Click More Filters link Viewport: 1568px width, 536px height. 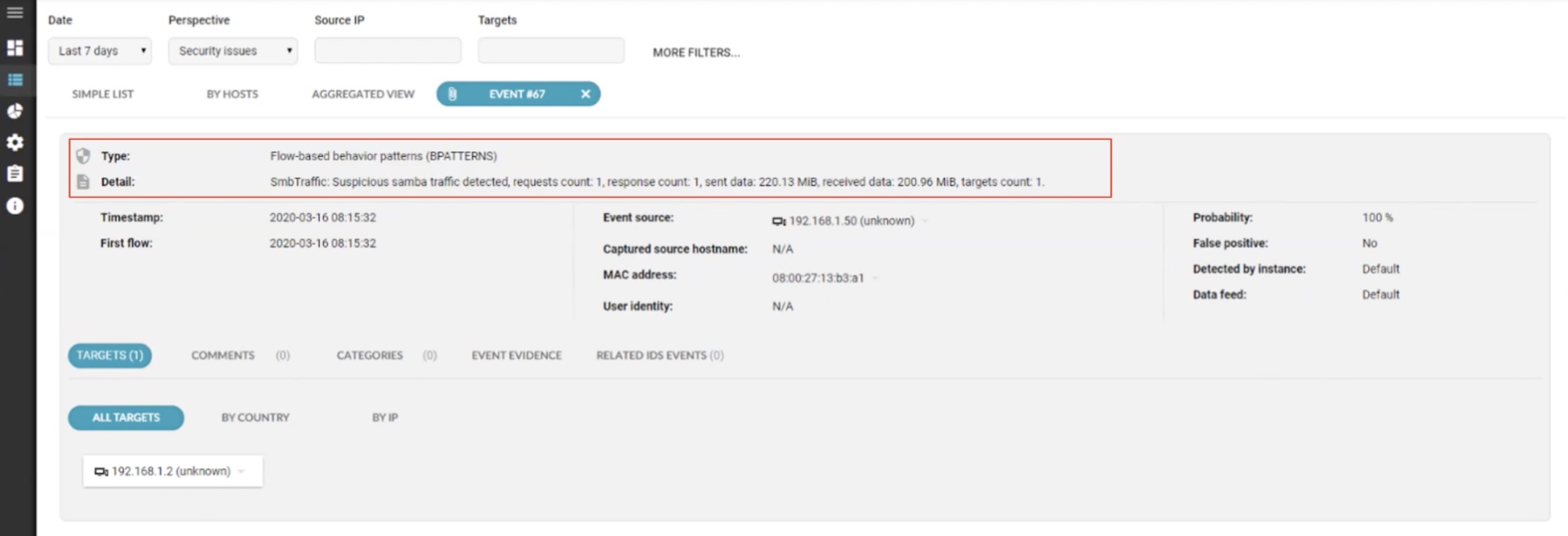click(x=696, y=52)
